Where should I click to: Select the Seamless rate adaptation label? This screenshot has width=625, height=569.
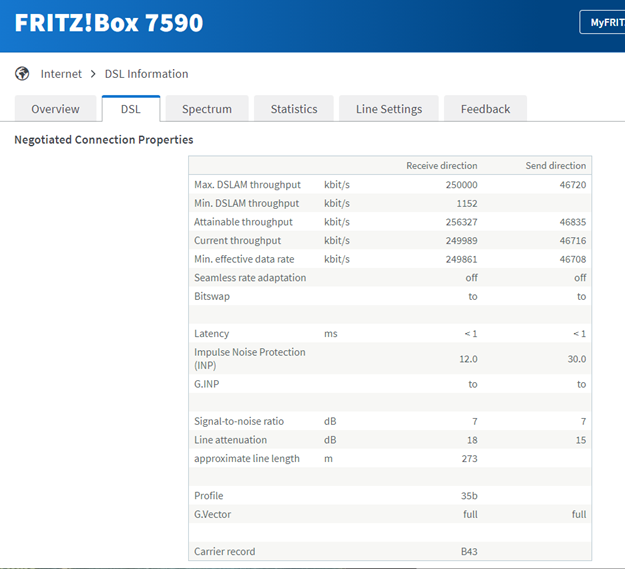[250, 277]
